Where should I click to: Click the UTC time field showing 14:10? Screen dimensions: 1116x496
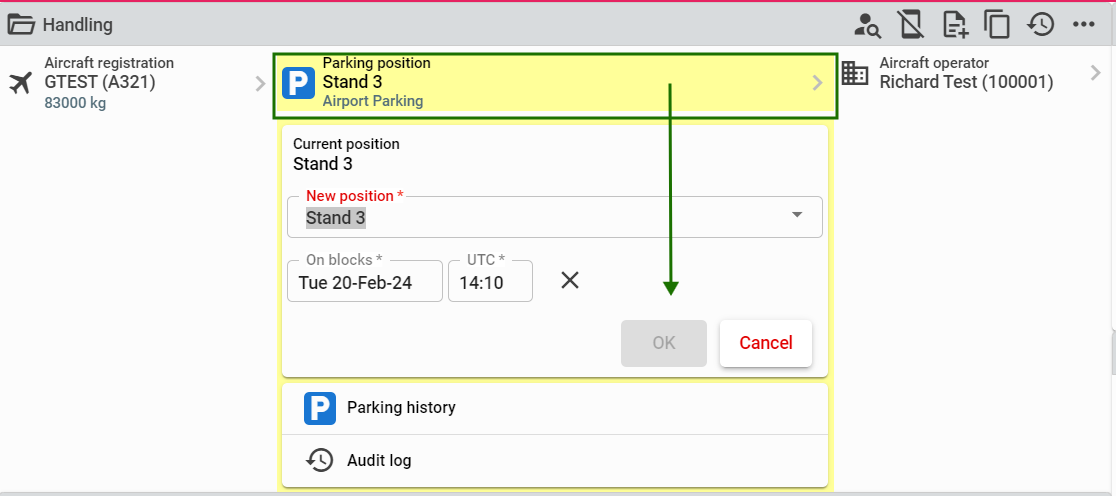coord(490,281)
